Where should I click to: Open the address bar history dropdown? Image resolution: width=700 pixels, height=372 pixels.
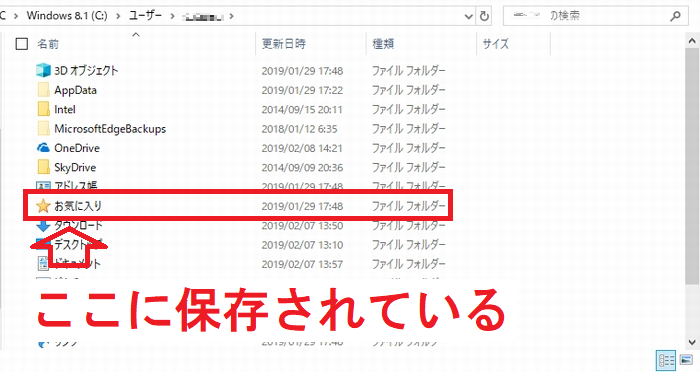[468, 17]
